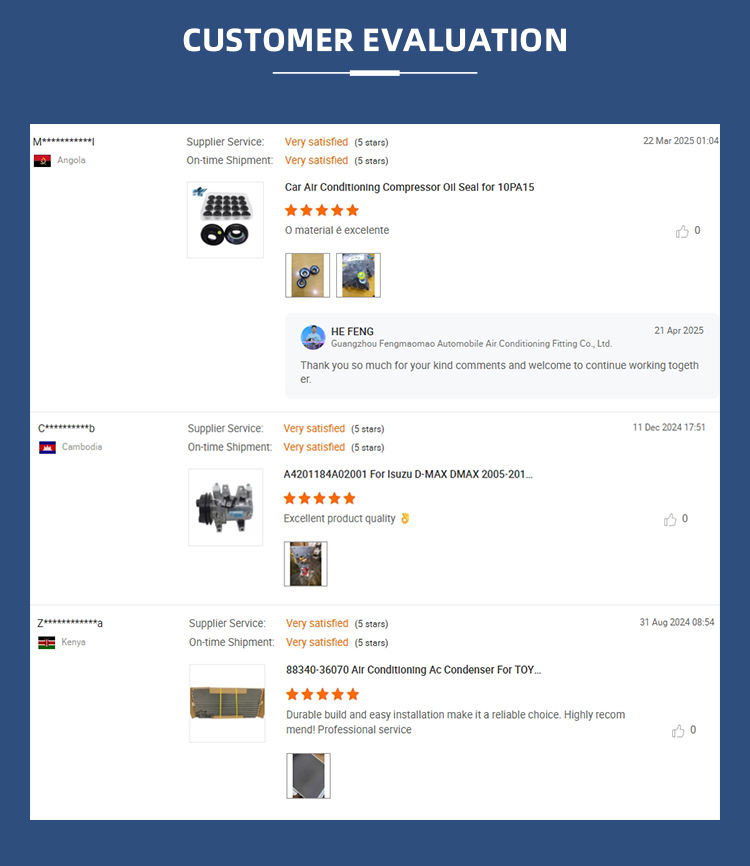
Task: Like the Angola reviewer's comment with thumbs-up
Action: pos(682,231)
